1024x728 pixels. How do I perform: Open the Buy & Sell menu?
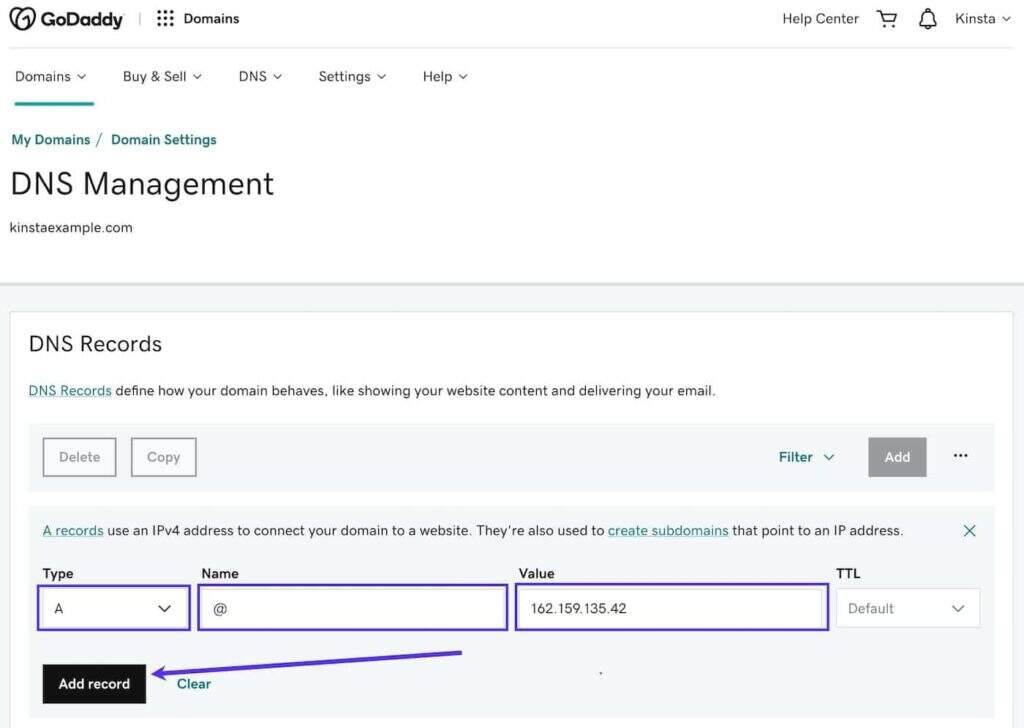coord(162,76)
